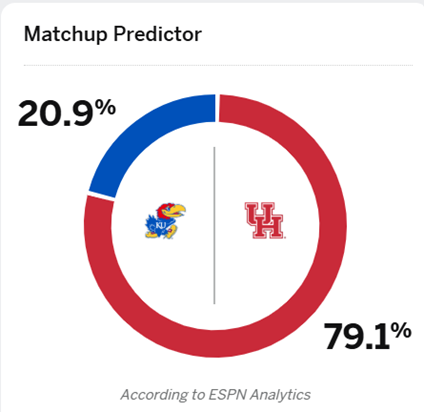Click the white gap atop the donut chart

[217, 108]
